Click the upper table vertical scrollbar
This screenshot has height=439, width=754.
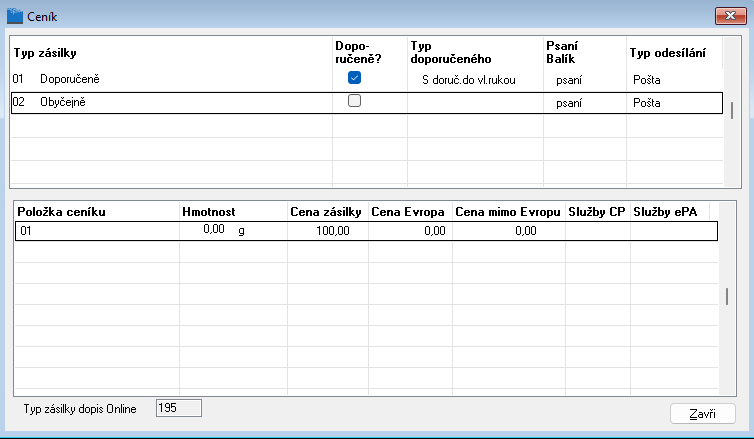point(732,111)
